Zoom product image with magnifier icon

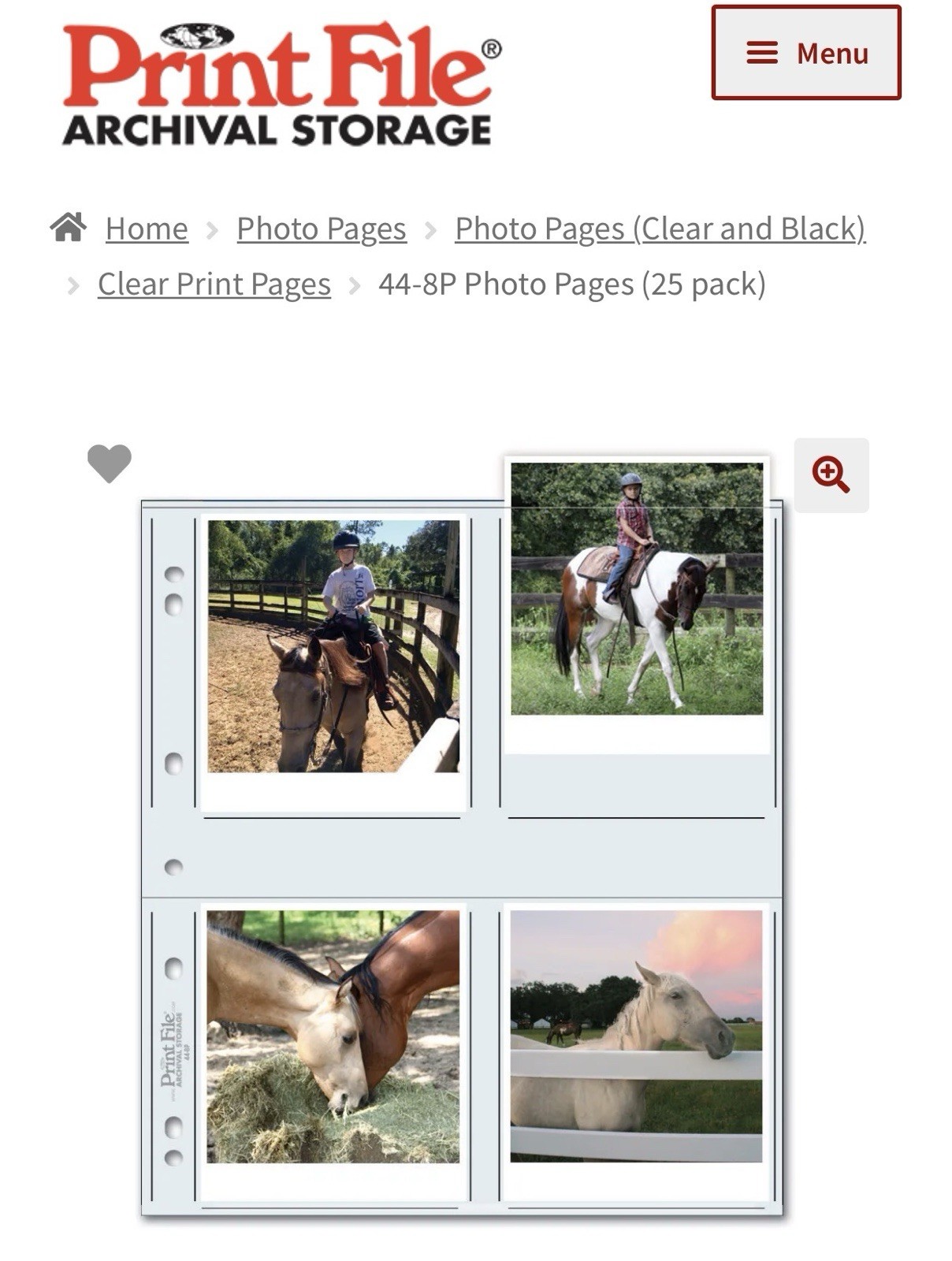pyautogui.click(x=831, y=475)
